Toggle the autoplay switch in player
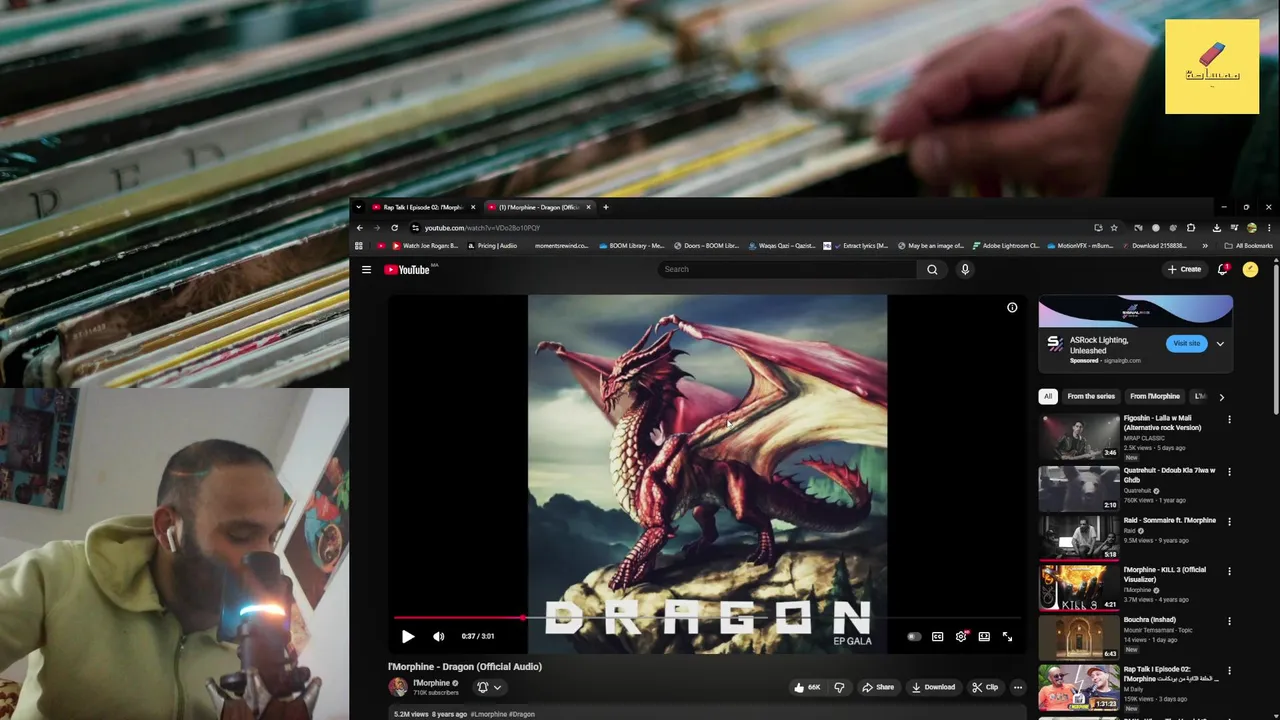This screenshot has width=1280, height=720. point(914,636)
